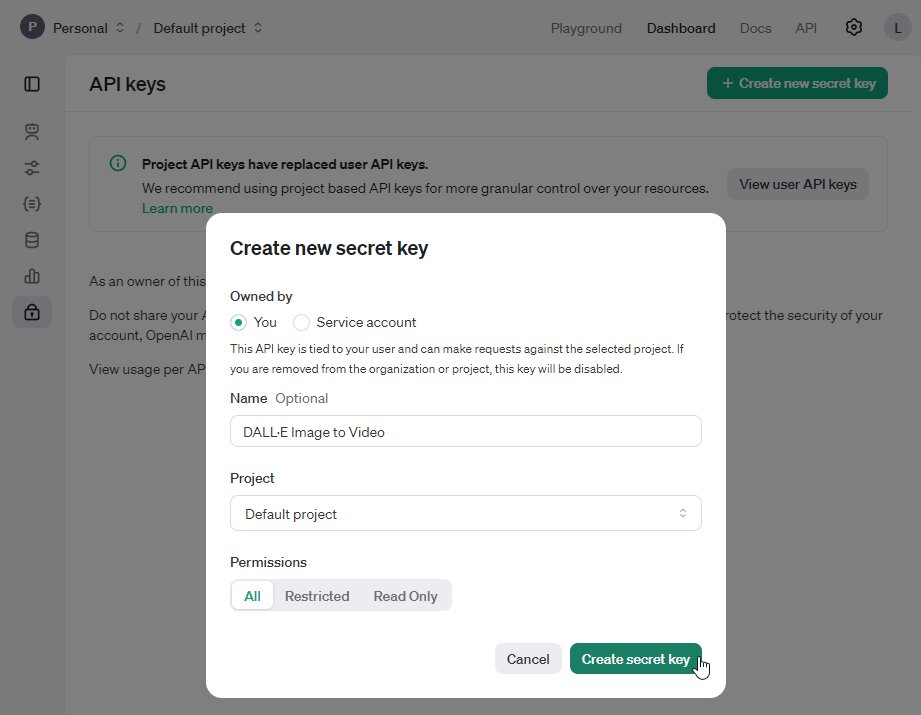The height and width of the screenshot is (715, 921).
Task: Select the You ownership radio button
Action: click(237, 322)
